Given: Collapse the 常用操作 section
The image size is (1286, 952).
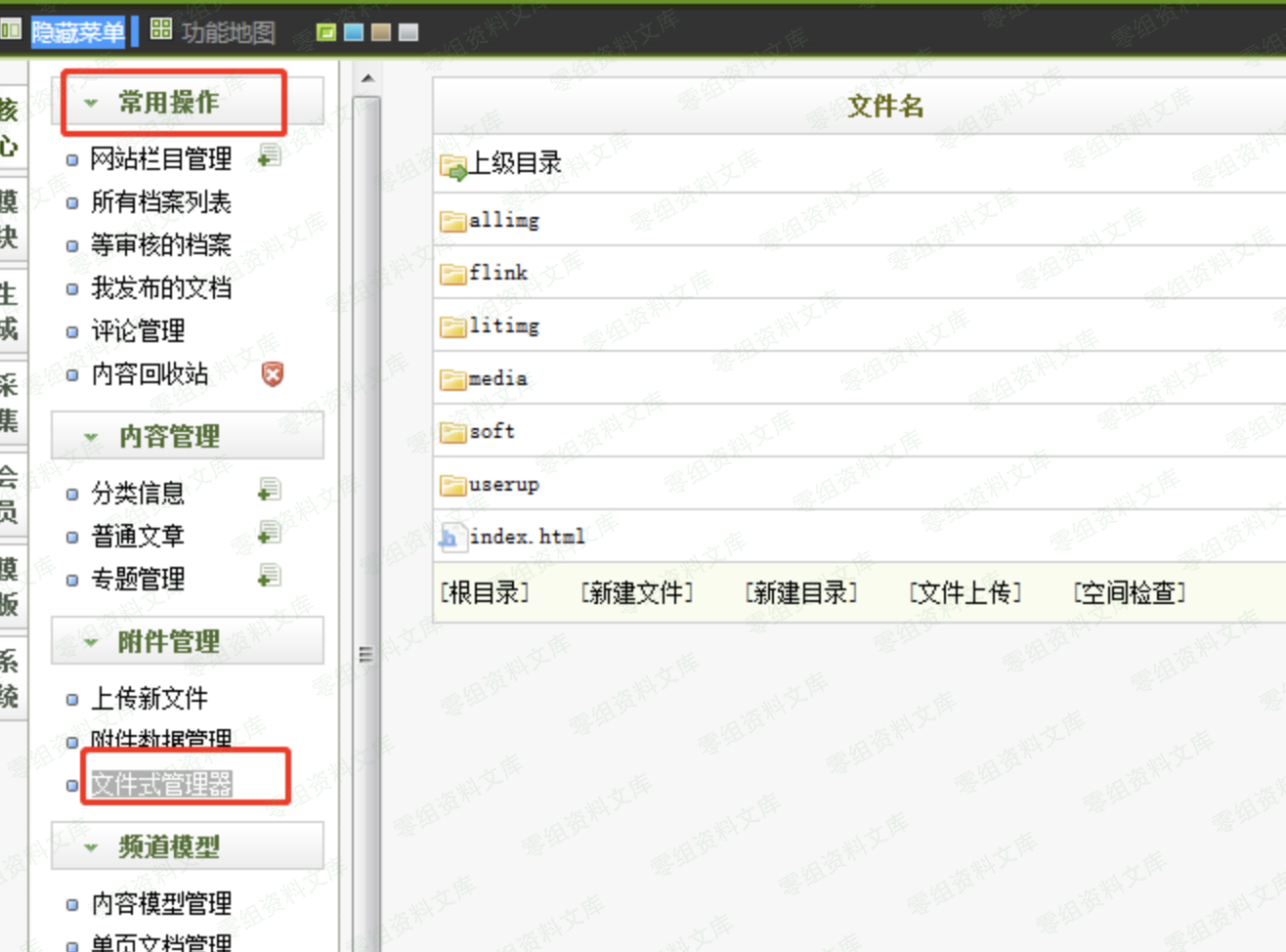Looking at the screenshot, I should pyautogui.click(x=91, y=100).
